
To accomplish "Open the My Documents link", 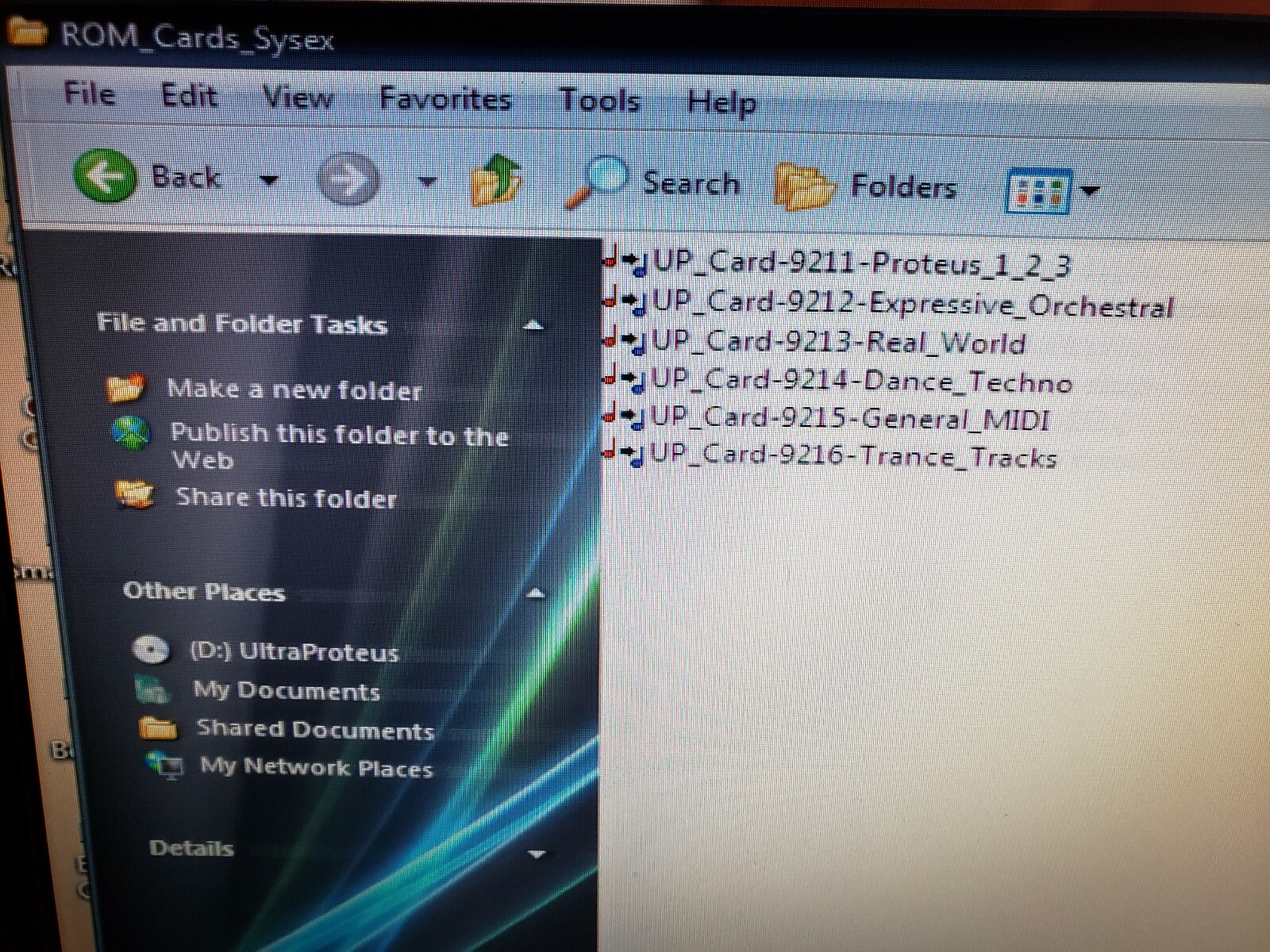I will pos(287,690).
